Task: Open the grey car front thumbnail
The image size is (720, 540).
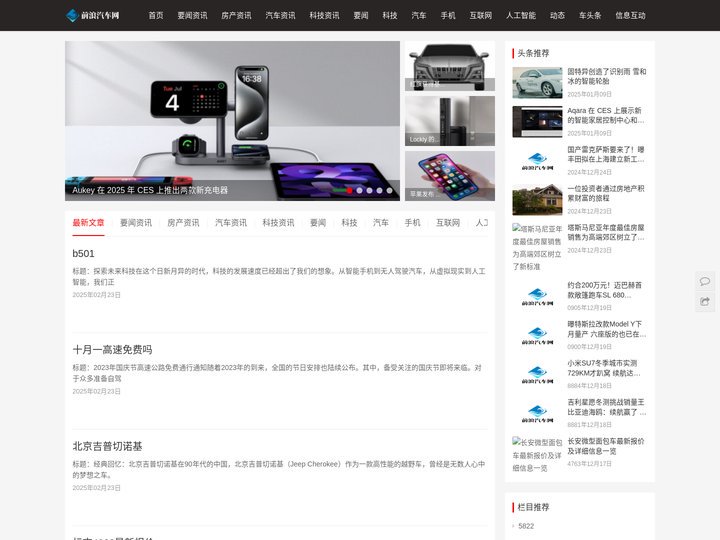Action: click(x=450, y=66)
